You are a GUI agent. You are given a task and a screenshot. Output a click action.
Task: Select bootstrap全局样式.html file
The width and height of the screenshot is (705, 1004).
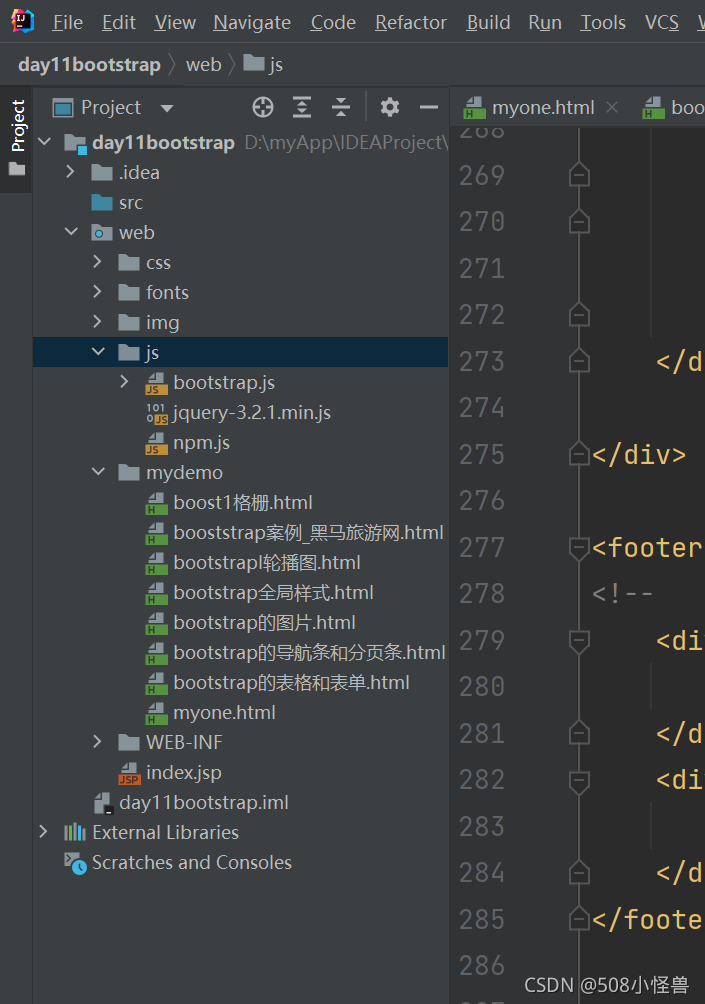pos(273,592)
